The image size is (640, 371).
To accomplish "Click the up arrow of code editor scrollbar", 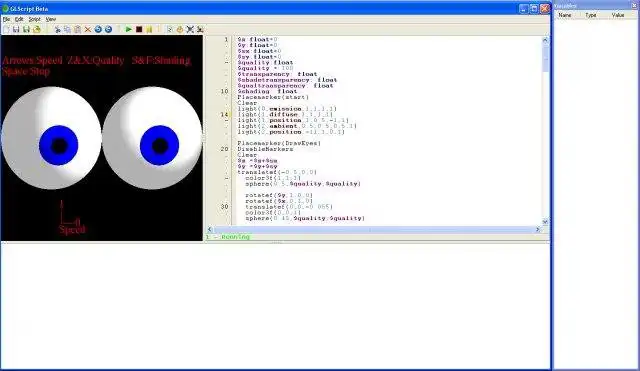I will 545,40.
